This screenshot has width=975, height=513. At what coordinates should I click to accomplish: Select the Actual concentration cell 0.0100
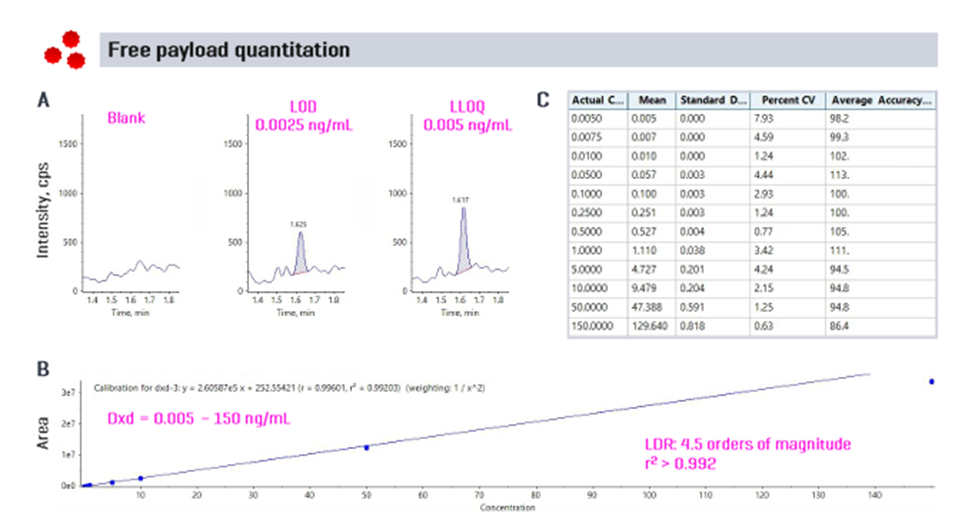586,156
